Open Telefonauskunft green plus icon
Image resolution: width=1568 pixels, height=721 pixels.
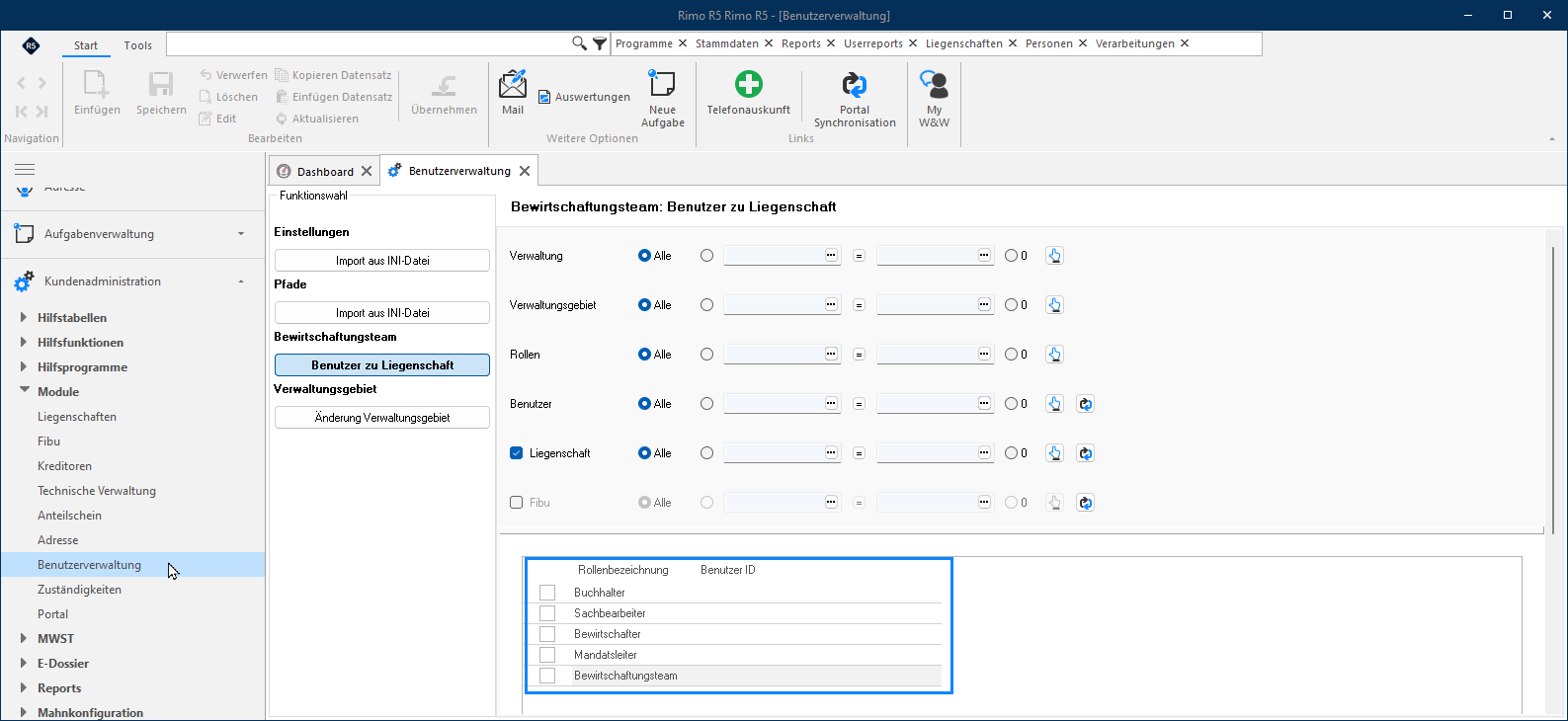(748, 84)
